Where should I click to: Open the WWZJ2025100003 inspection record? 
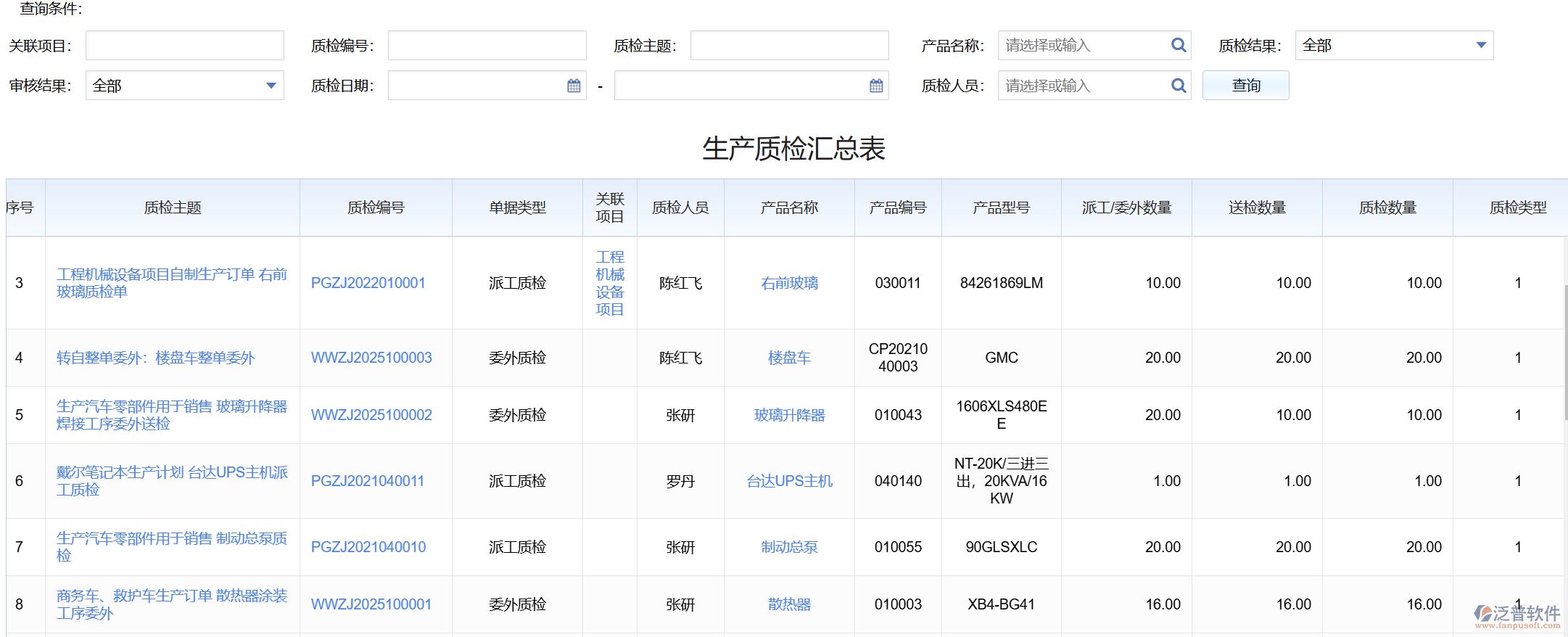point(371,358)
